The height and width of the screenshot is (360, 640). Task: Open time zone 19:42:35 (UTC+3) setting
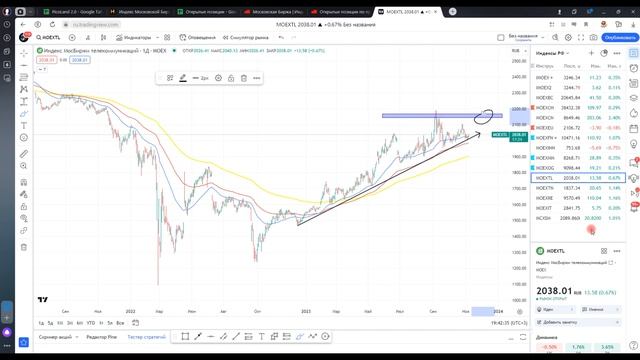509,323
